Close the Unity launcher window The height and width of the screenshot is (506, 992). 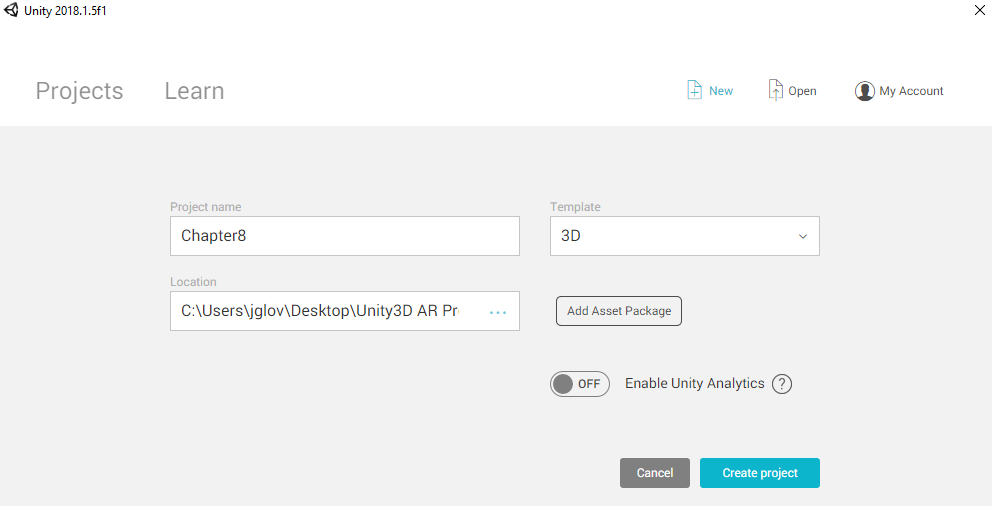(978, 10)
